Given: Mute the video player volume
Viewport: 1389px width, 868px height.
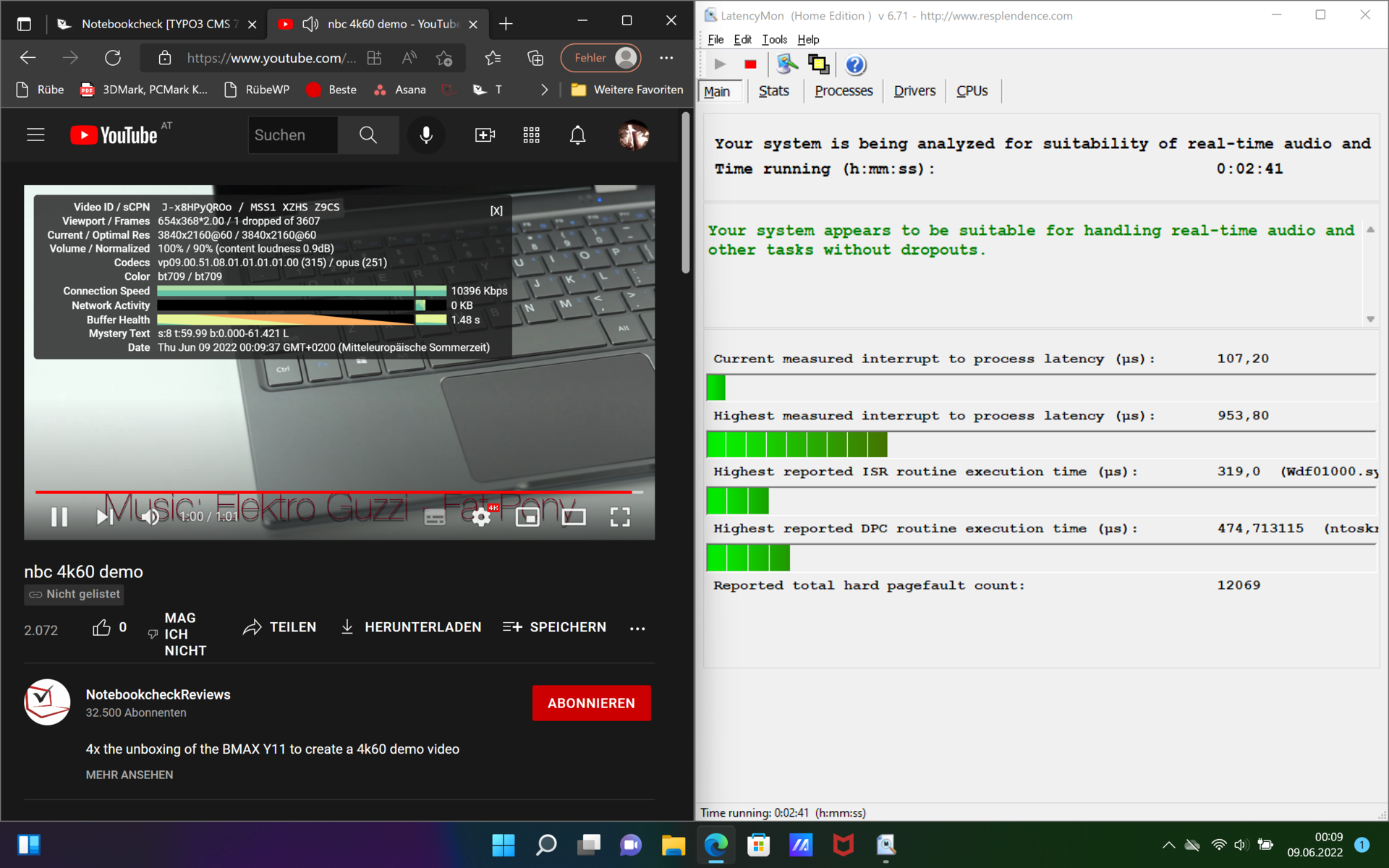Looking at the screenshot, I should (x=150, y=516).
